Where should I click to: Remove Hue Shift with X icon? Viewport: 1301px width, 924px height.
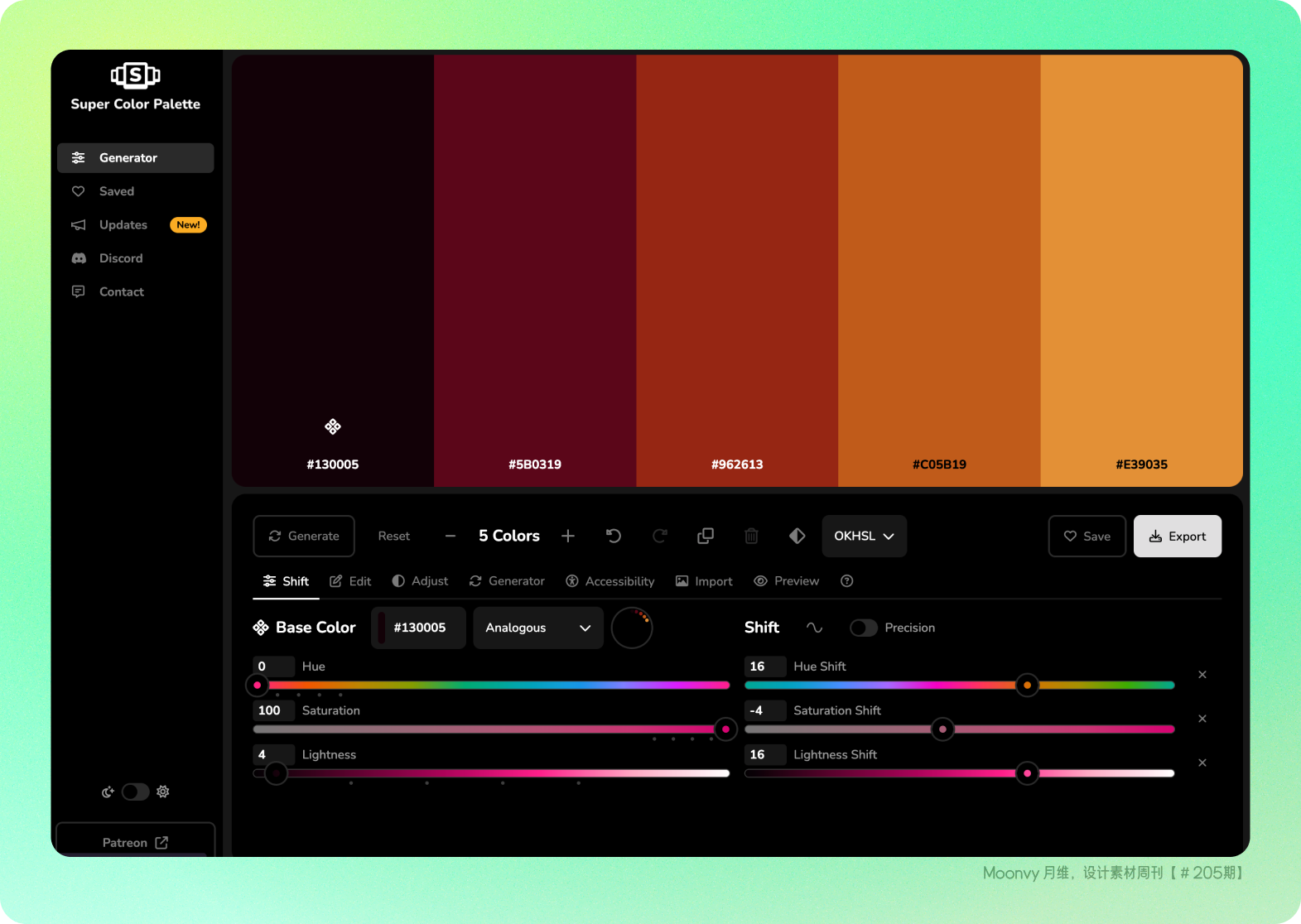(1202, 675)
